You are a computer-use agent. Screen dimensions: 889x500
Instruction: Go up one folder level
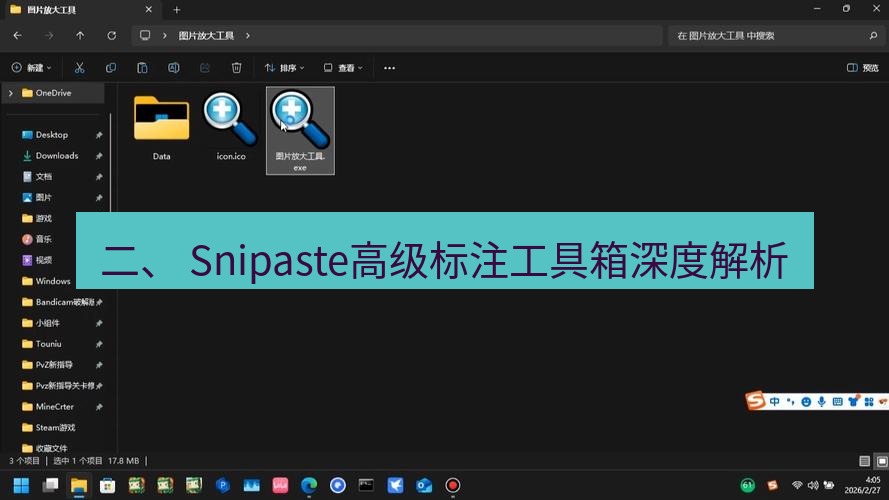(80, 35)
